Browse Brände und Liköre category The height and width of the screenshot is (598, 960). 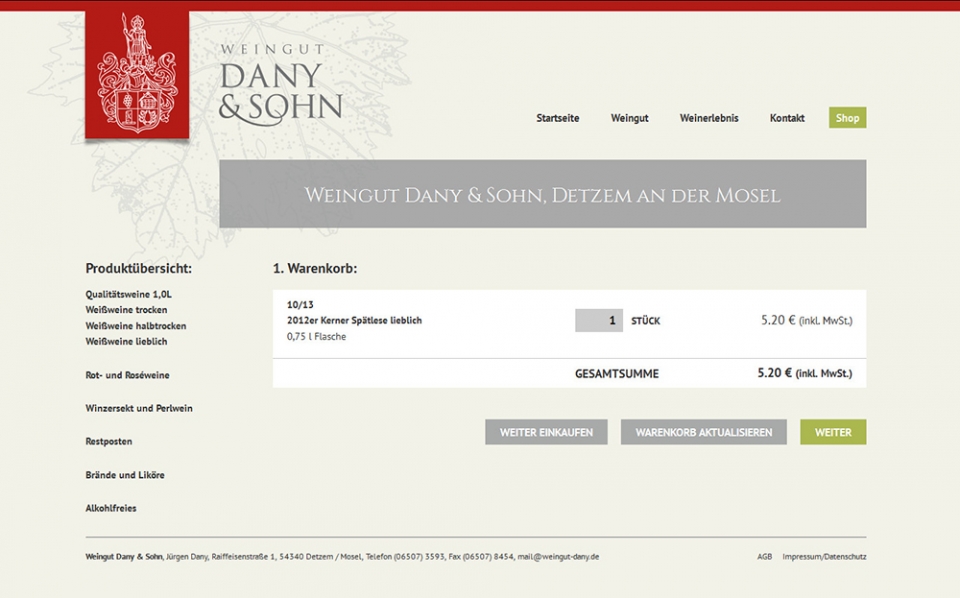click(x=125, y=475)
